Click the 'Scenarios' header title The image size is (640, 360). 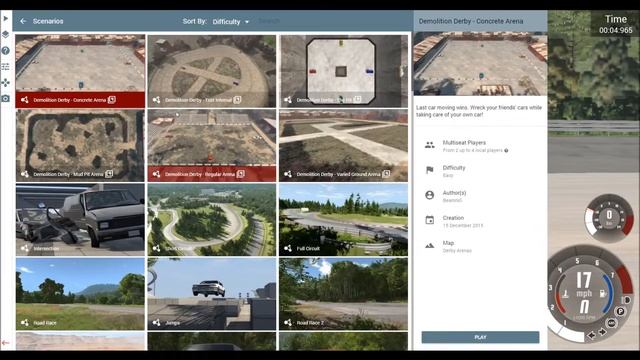tap(48, 21)
